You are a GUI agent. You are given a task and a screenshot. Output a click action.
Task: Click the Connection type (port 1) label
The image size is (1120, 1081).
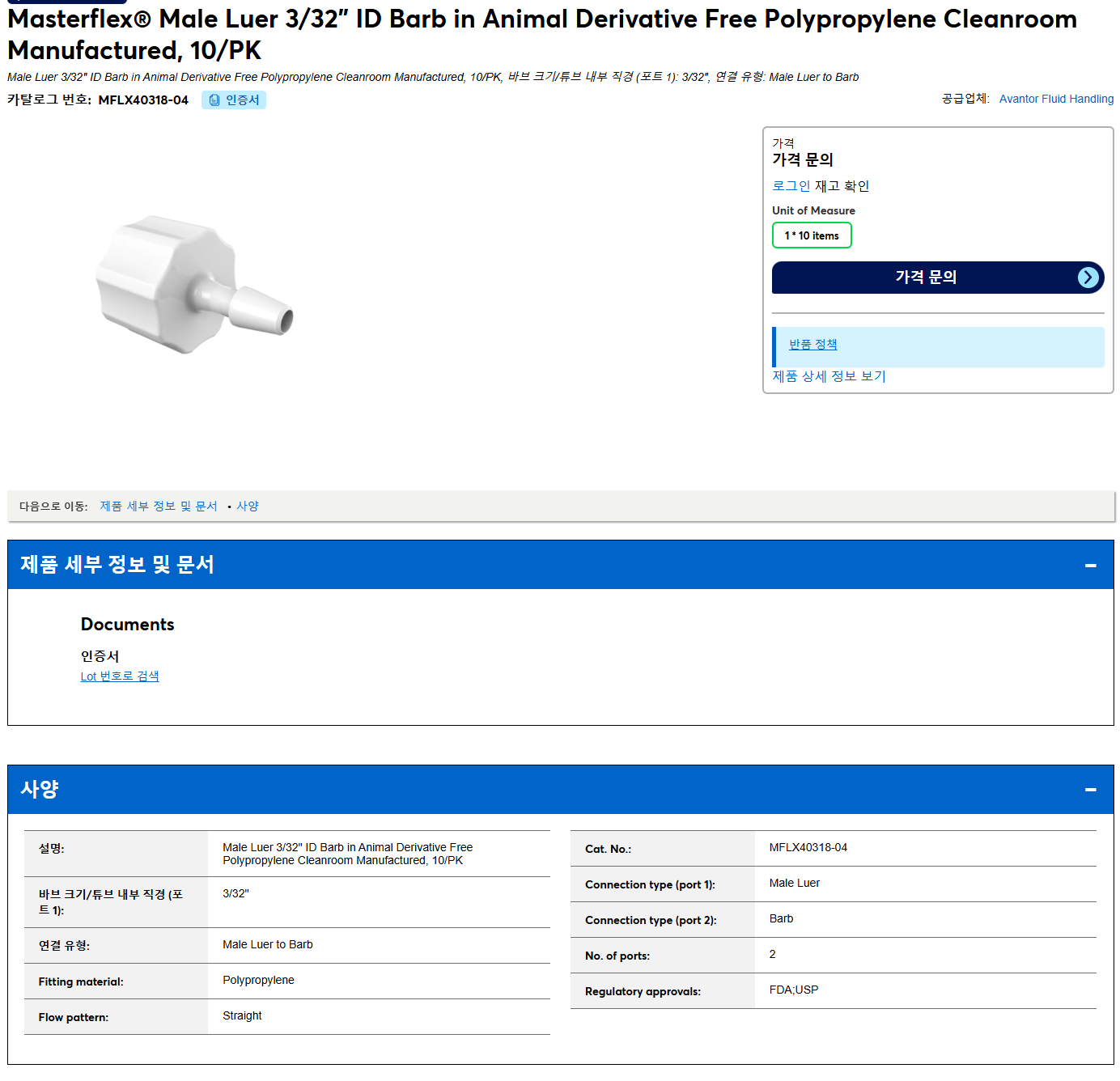tap(651, 884)
